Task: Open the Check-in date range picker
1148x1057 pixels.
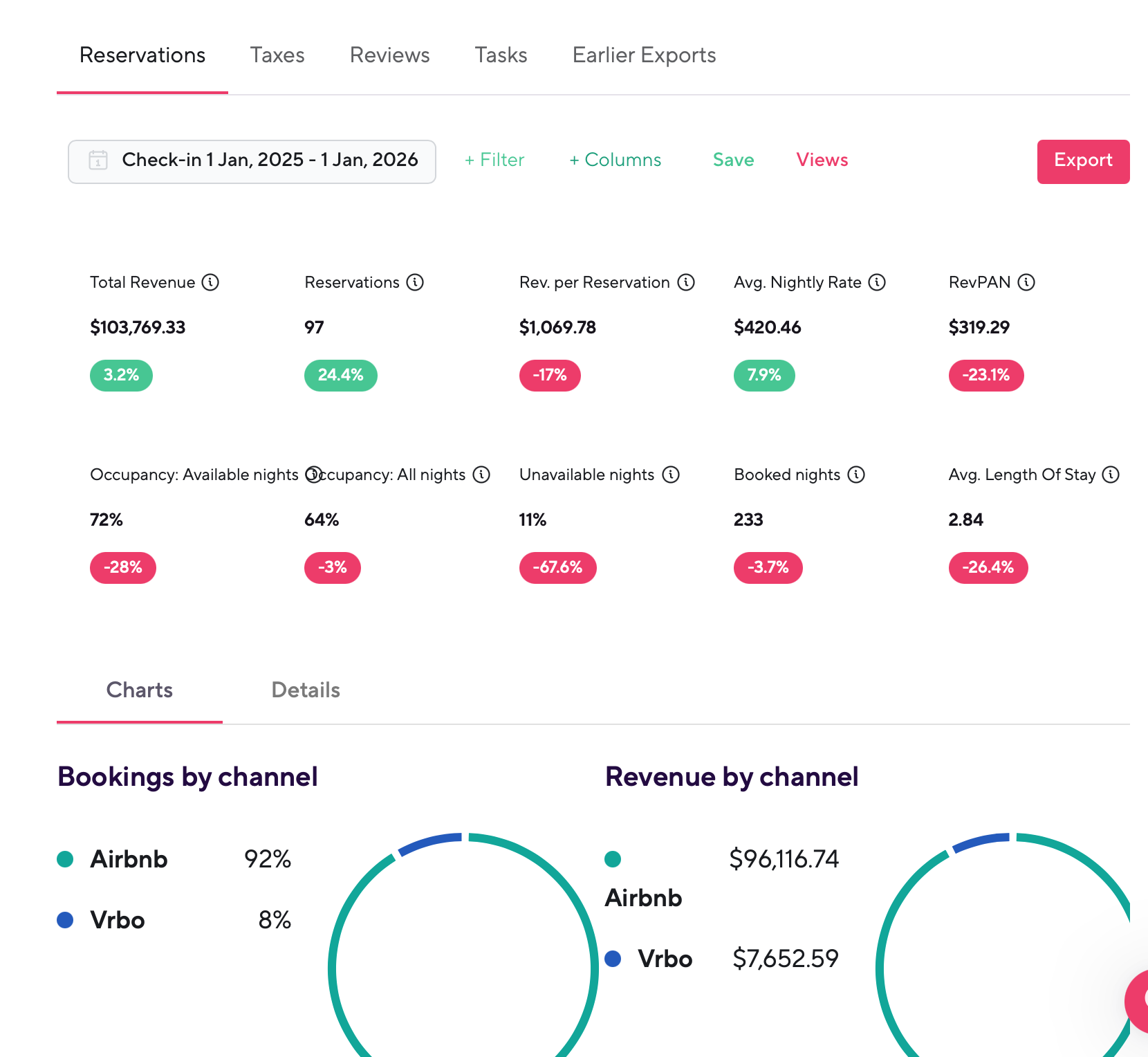Action: pyautogui.click(x=252, y=161)
